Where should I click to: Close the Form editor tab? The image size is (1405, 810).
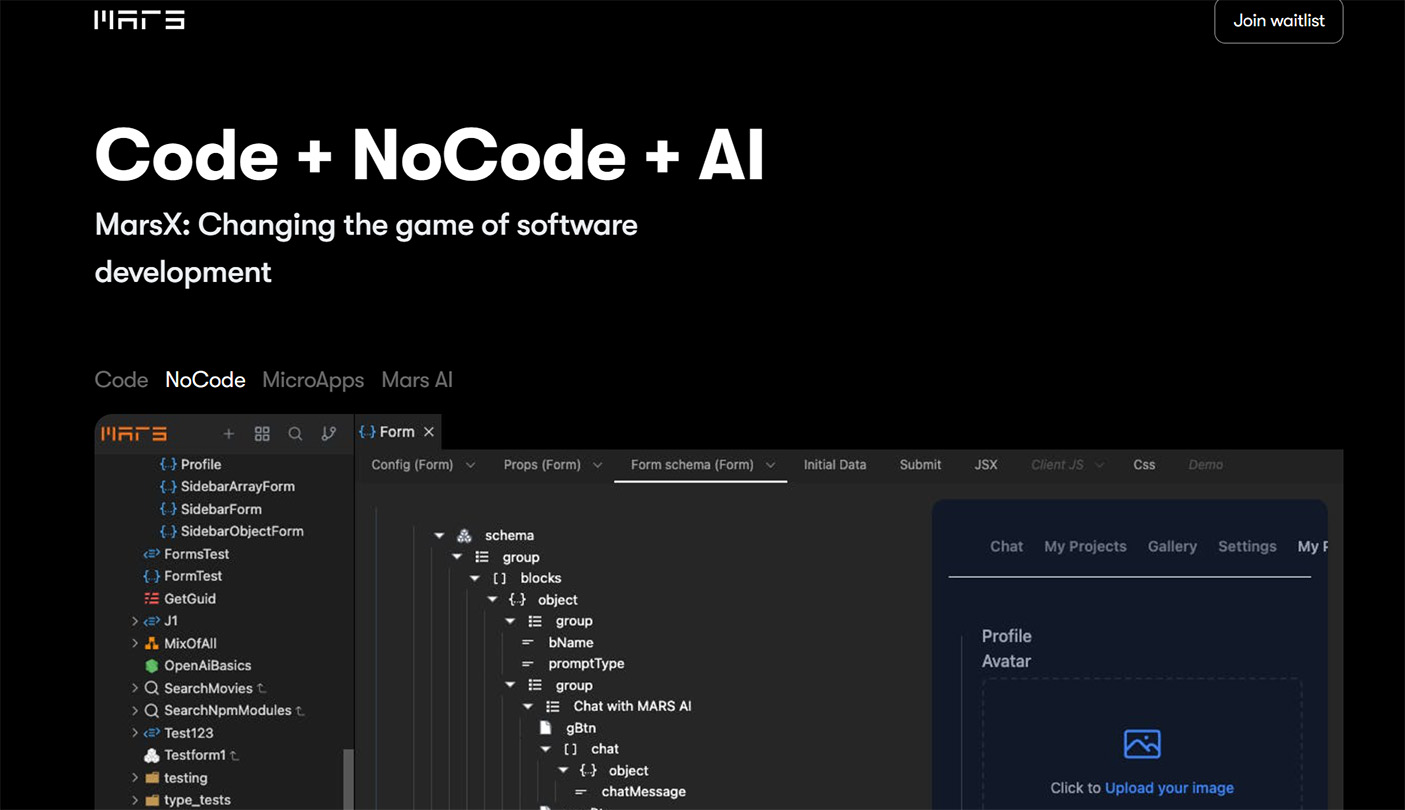429,432
